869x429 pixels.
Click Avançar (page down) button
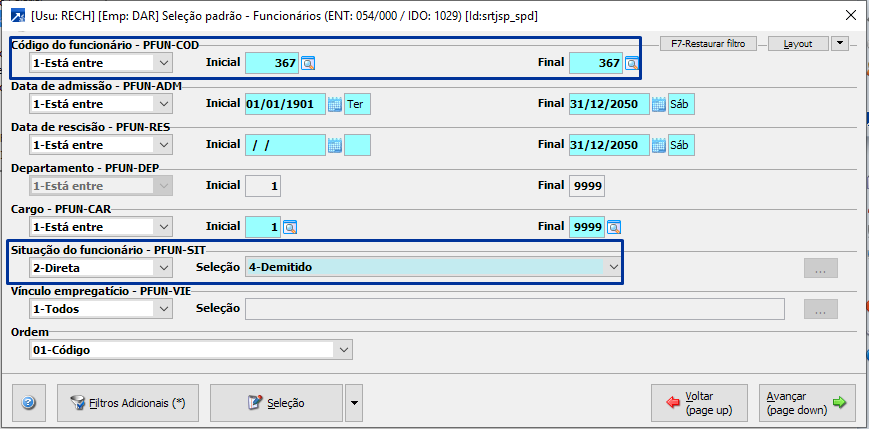807,403
